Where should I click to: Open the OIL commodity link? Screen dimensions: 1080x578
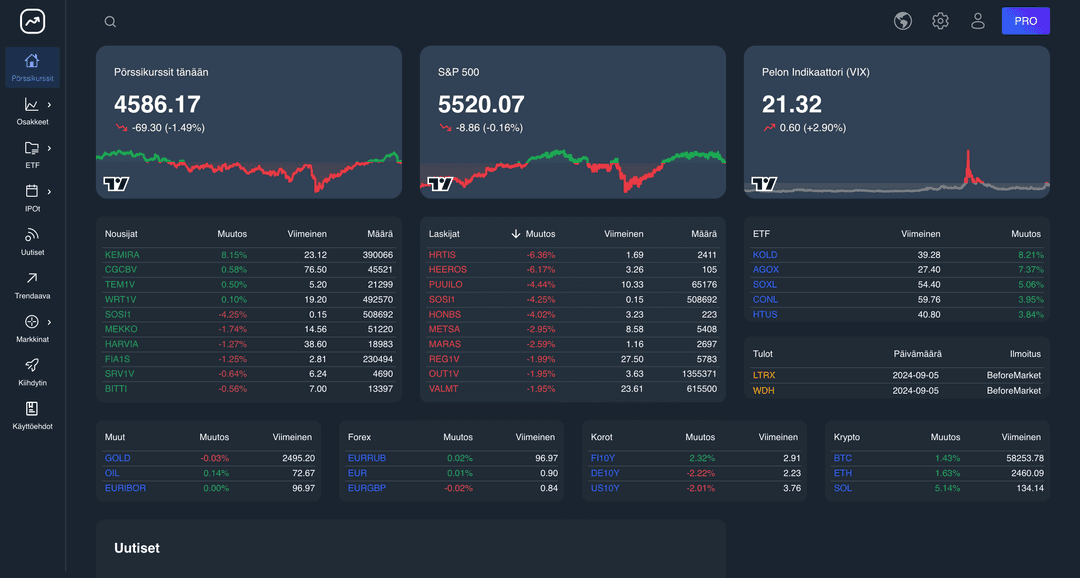tap(112, 473)
